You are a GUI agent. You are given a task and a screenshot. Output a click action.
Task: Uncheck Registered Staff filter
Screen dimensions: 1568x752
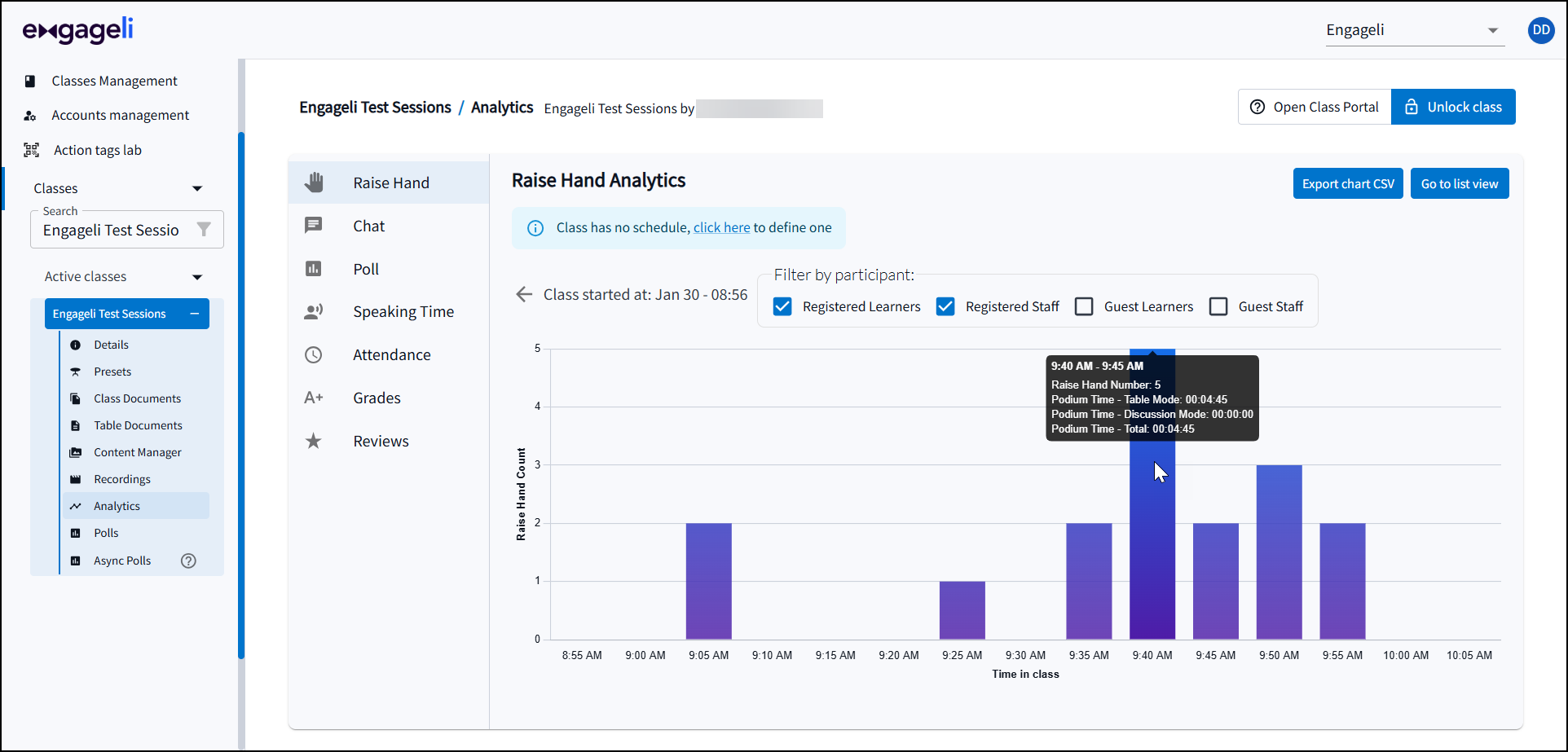pyautogui.click(x=945, y=306)
